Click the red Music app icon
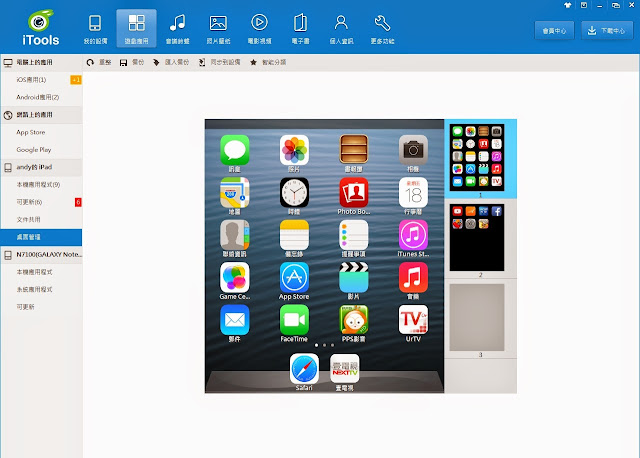 click(x=413, y=277)
